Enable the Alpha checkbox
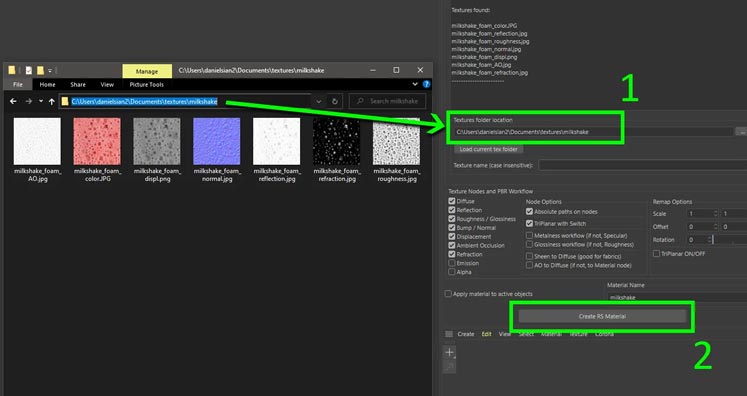Viewport: 747px width, 396px height. tap(452, 272)
